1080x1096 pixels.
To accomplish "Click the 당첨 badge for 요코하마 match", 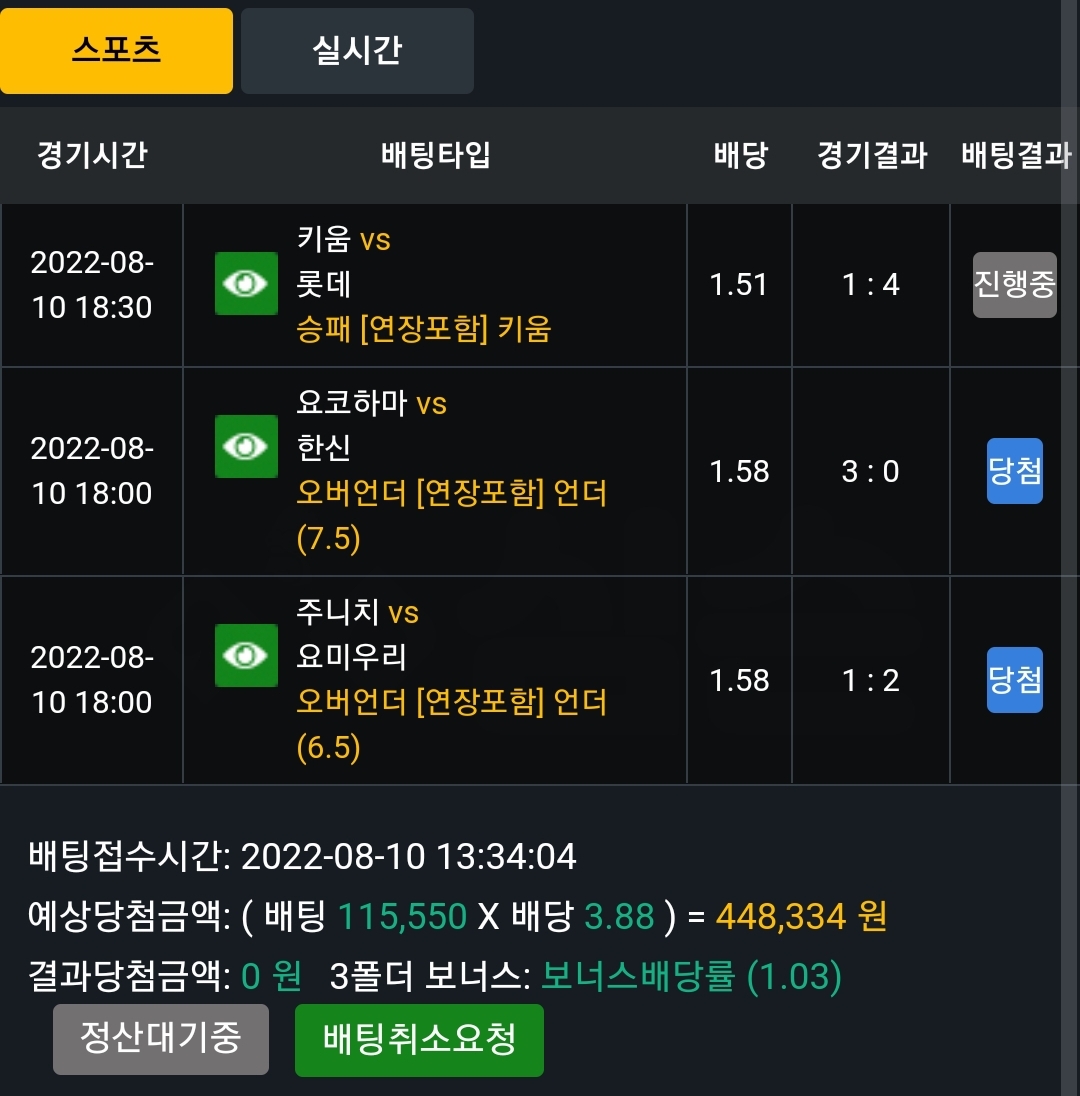I will click(1014, 471).
